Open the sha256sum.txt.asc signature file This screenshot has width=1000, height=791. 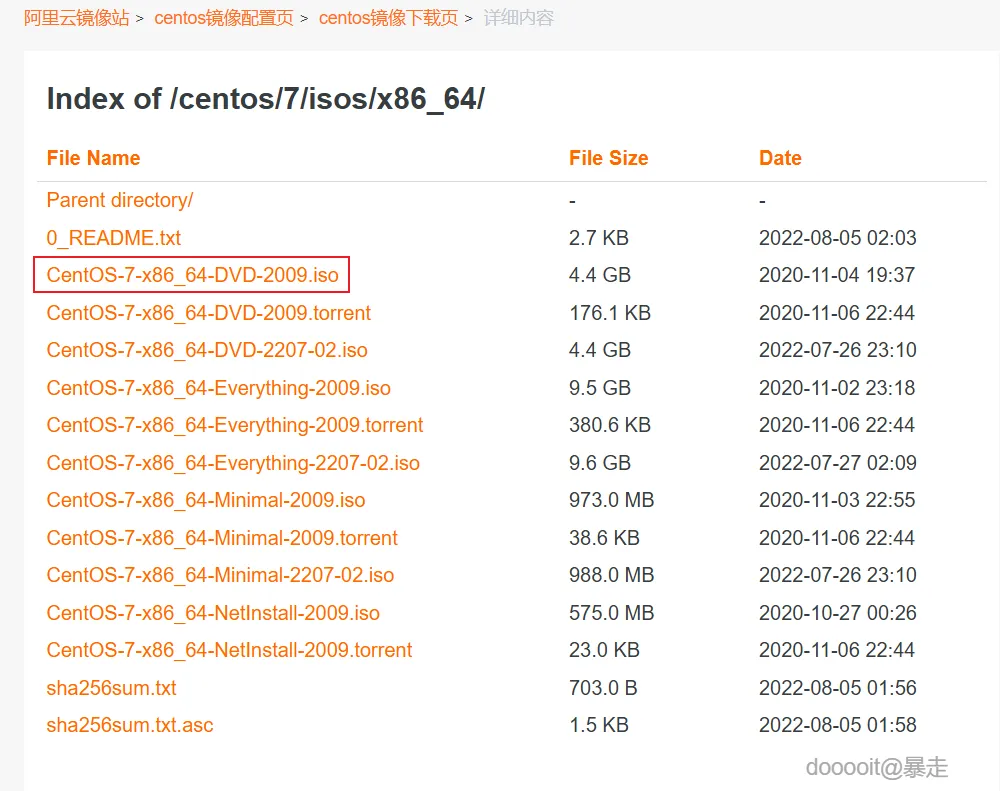pos(130,725)
